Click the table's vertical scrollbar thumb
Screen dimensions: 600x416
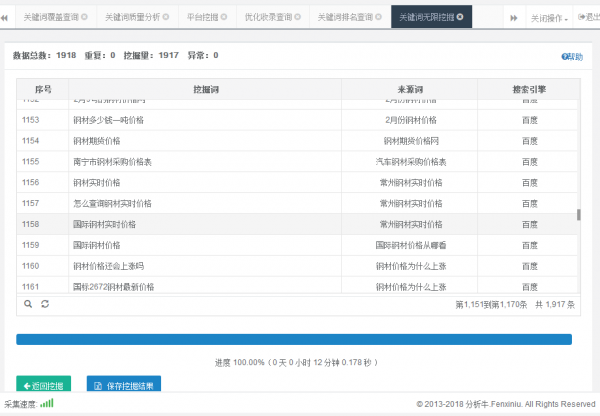(x=578, y=216)
